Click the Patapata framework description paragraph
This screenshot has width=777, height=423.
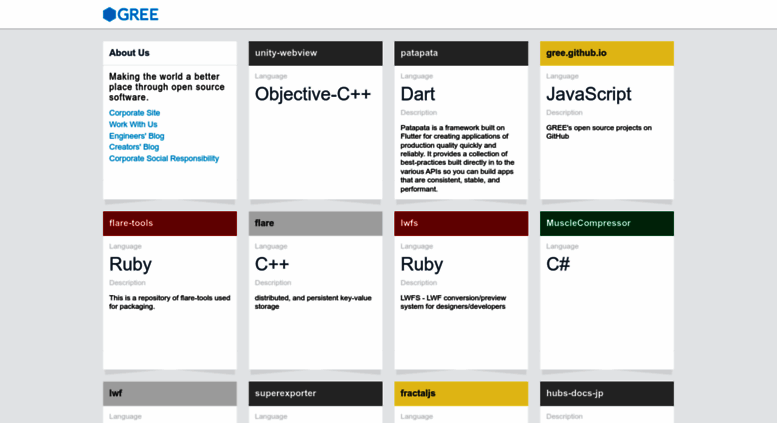(x=457, y=159)
